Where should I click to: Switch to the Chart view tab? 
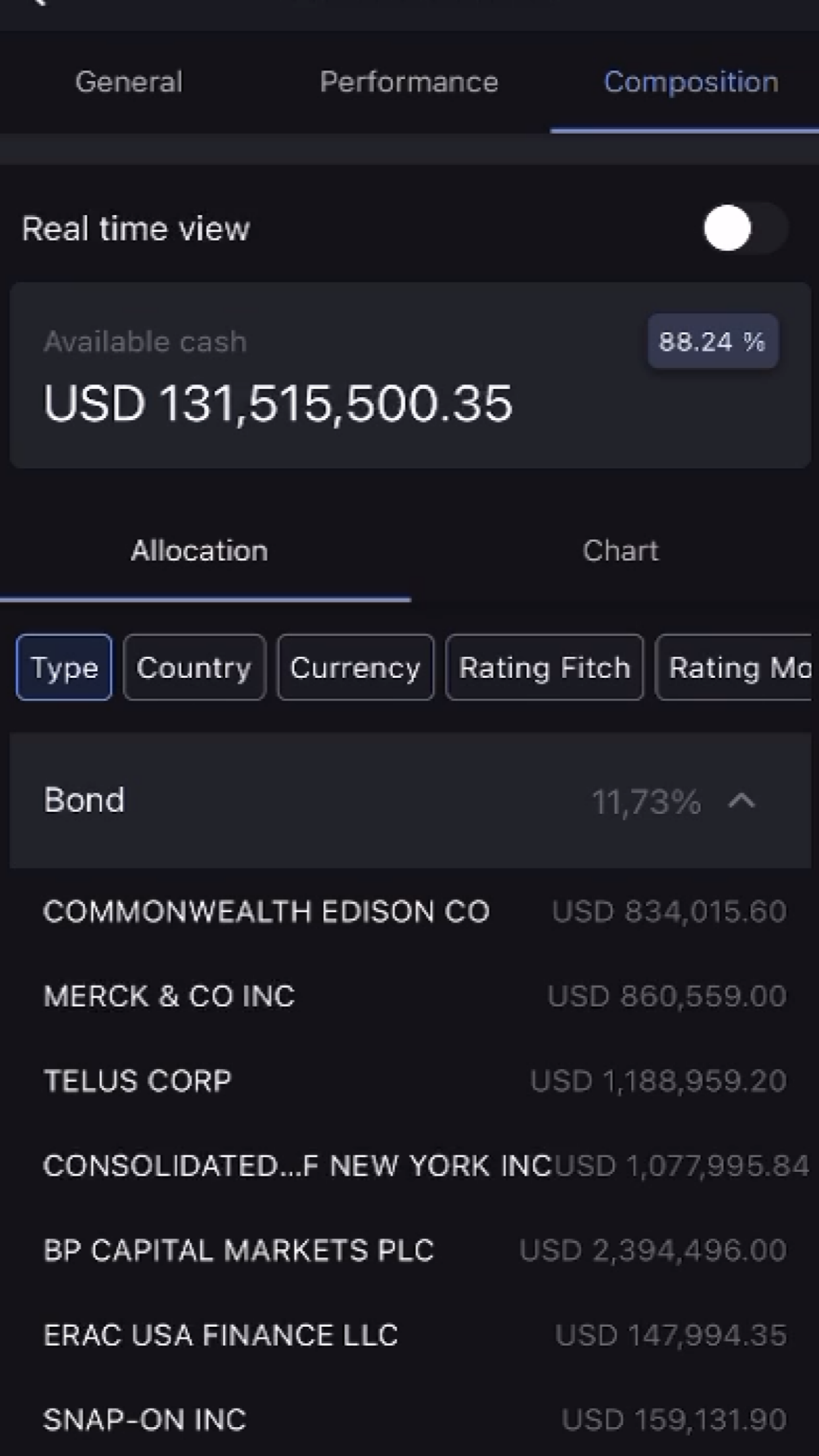(620, 551)
